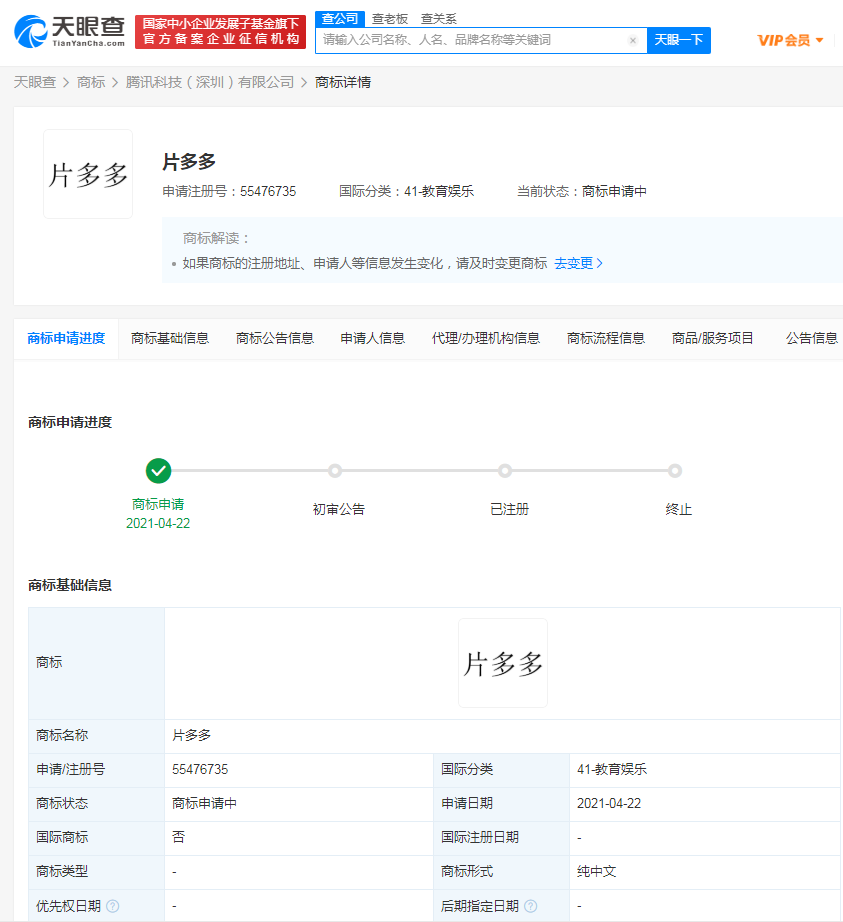Click the 片多多 trademark thumbnail image
Viewport: 843px width, 922px height.
tap(87, 173)
